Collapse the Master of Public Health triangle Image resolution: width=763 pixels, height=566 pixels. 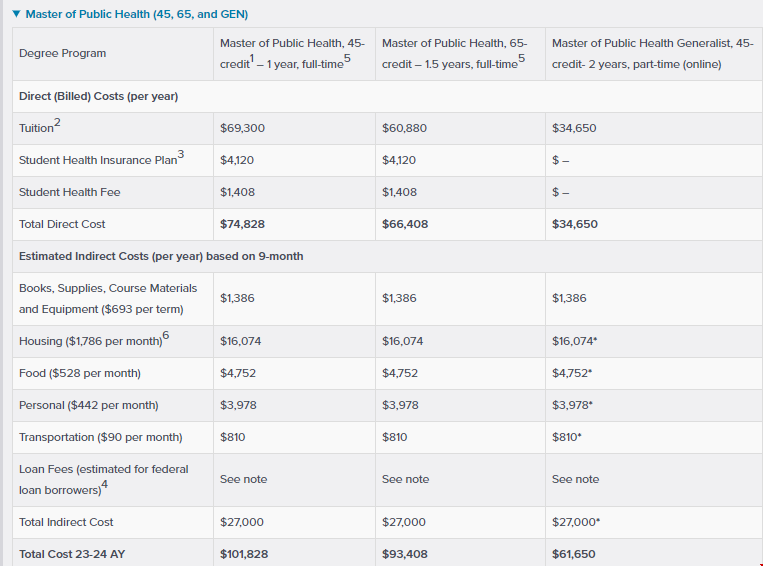(17, 14)
